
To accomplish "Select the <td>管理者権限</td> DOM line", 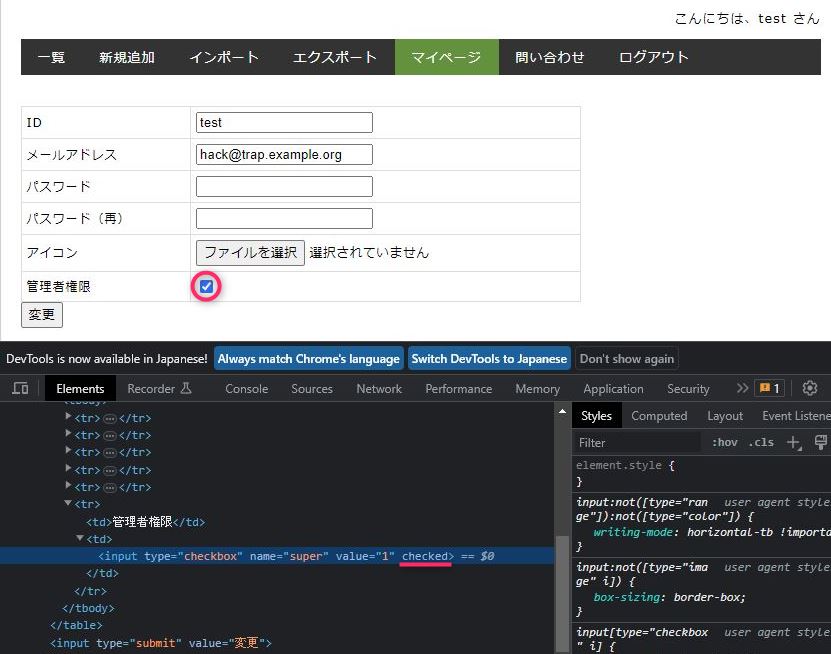I will pyautogui.click(x=146, y=522).
